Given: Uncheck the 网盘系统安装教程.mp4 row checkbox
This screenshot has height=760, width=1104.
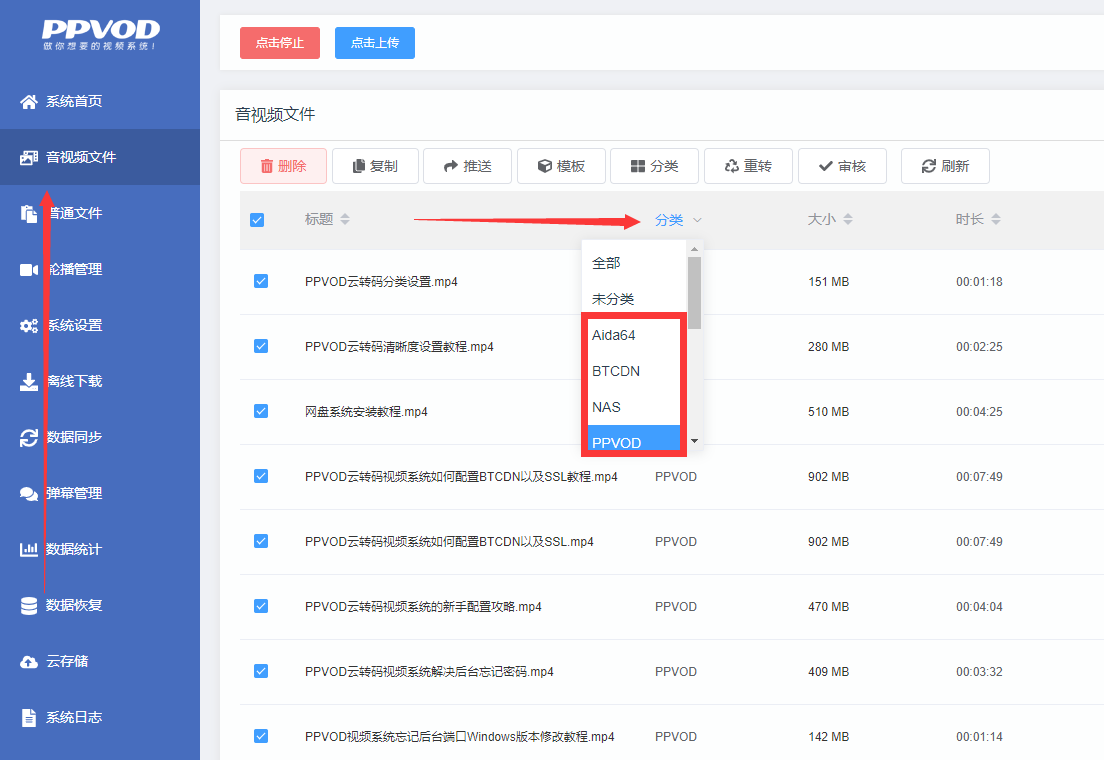Looking at the screenshot, I should coord(261,411).
